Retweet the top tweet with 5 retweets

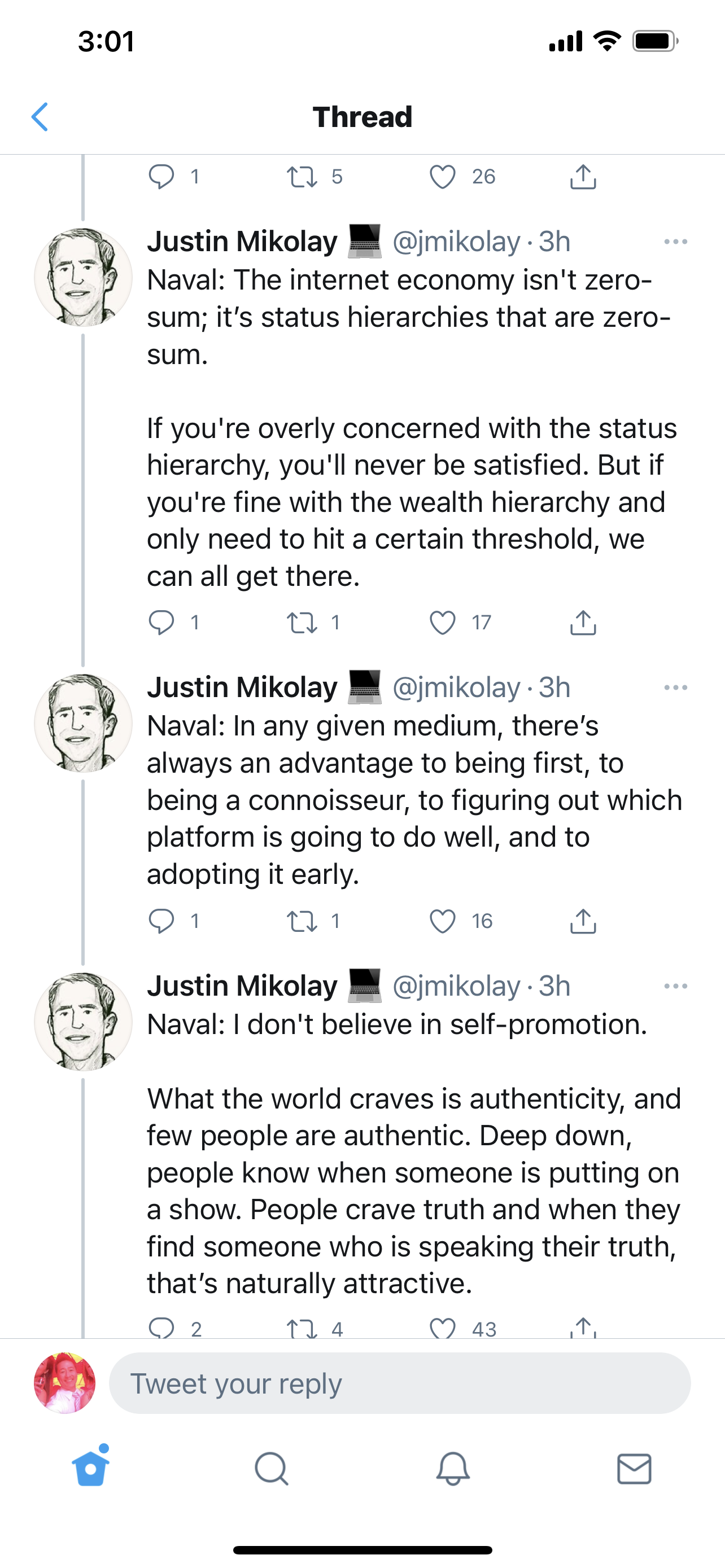pyautogui.click(x=302, y=177)
